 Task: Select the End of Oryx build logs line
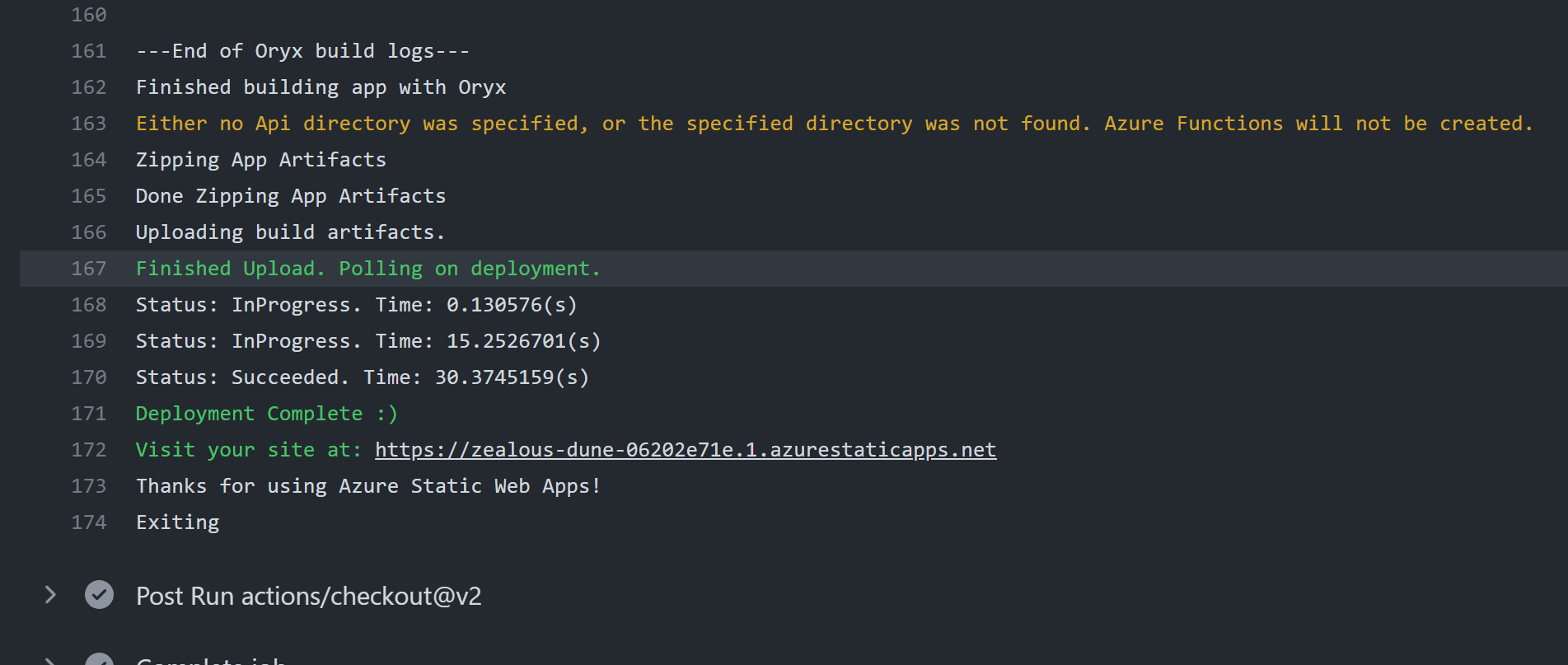302,50
